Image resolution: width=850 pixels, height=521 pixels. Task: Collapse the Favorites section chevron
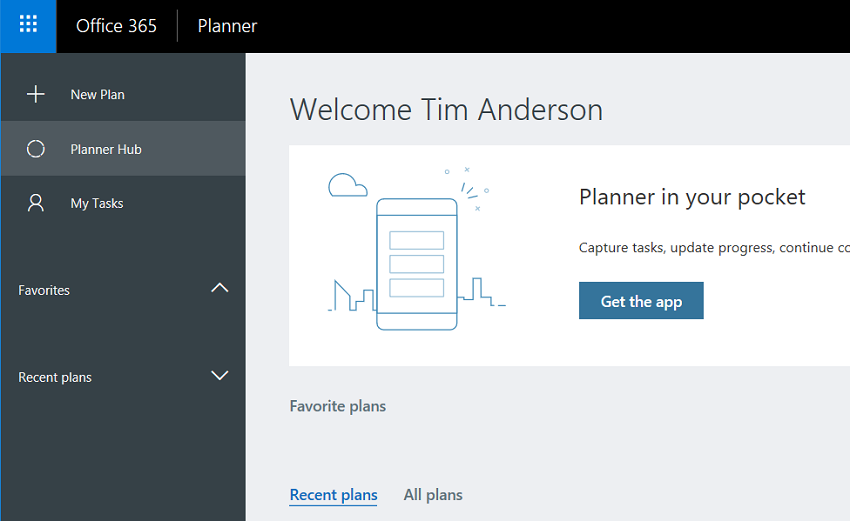click(220, 288)
